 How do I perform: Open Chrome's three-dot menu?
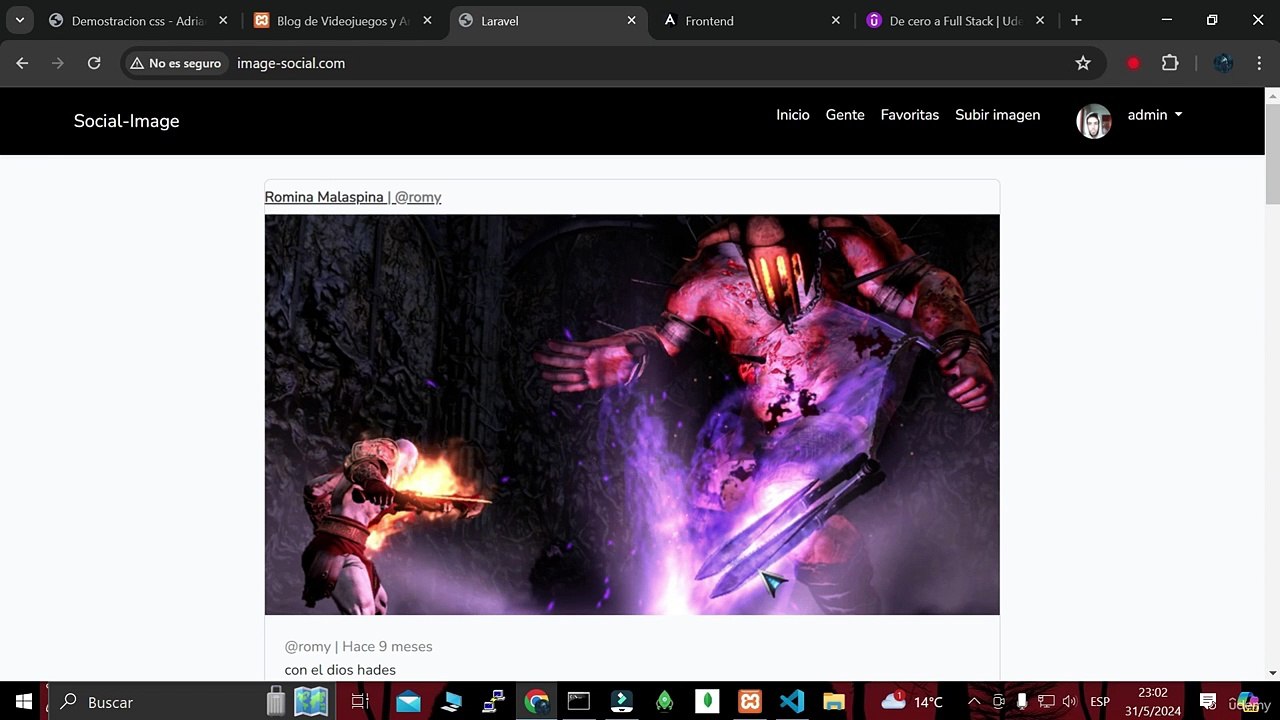click(x=1258, y=63)
